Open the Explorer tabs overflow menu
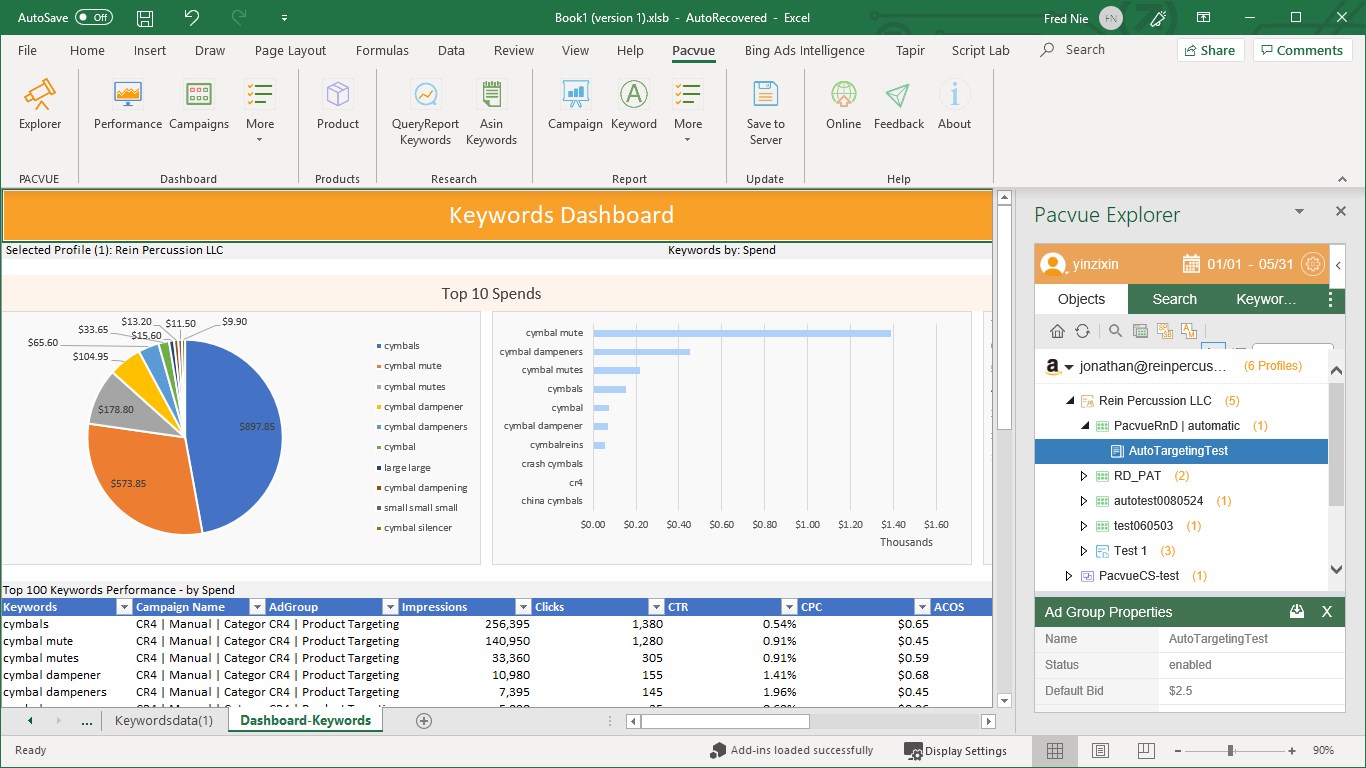The height and width of the screenshot is (768, 1366). click(1330, 299)
